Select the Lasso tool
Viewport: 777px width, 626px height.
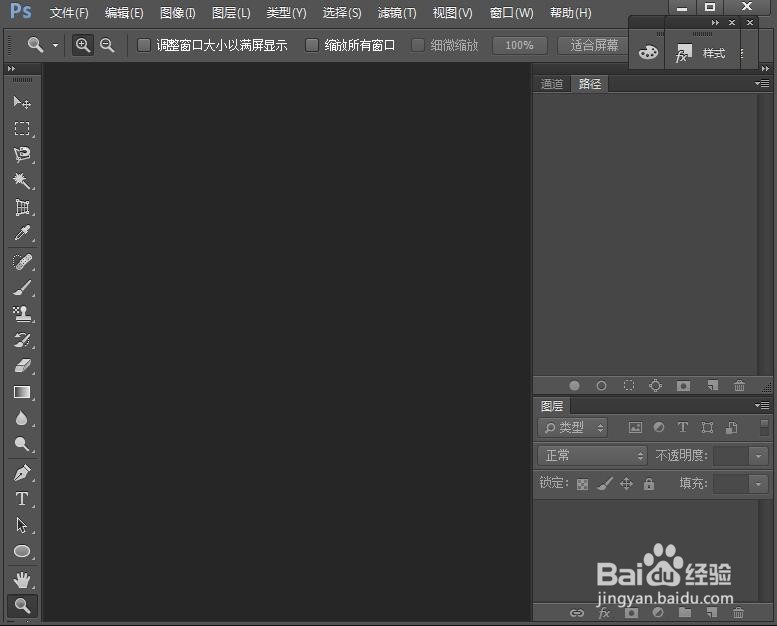(x=22, y=155)
